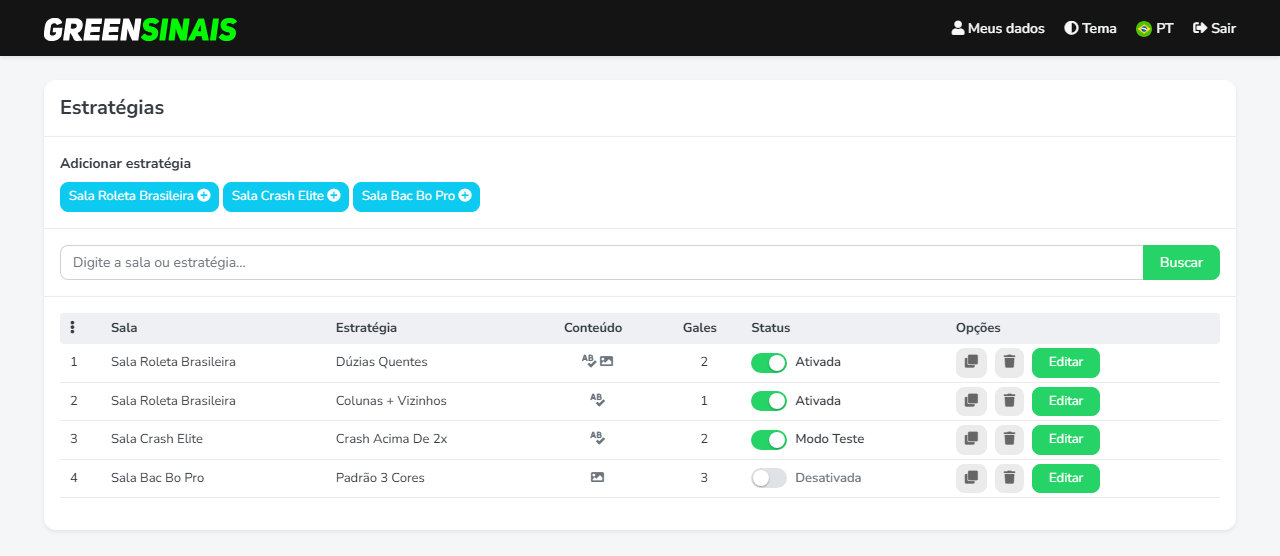The image size is (1280, 556).
Task: Click the Buscar button
Action: click(x=1181, y=262)
